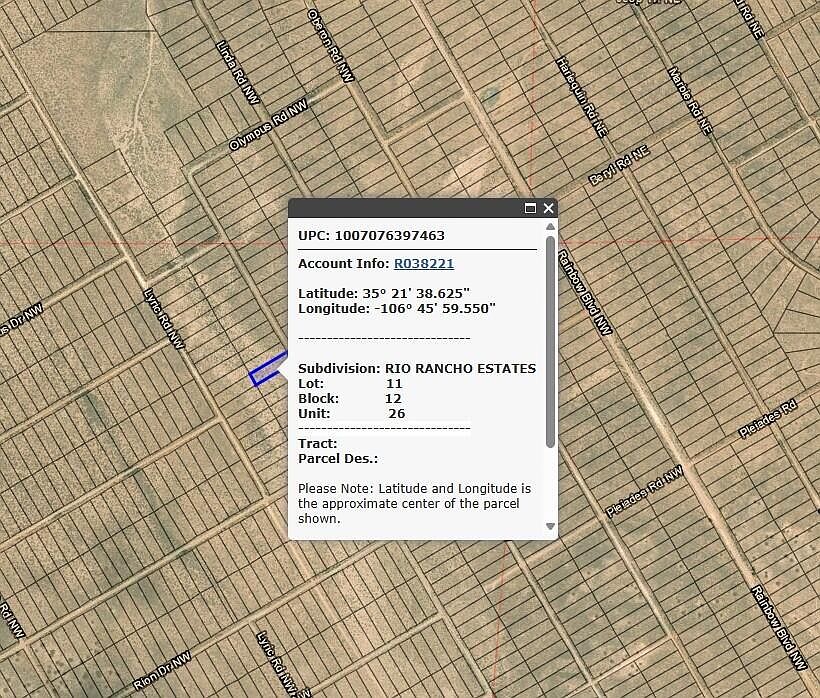The height and width of the screenshot is (698, 820).
Task: Open account link R038221
Action: (x=424, y=264)
